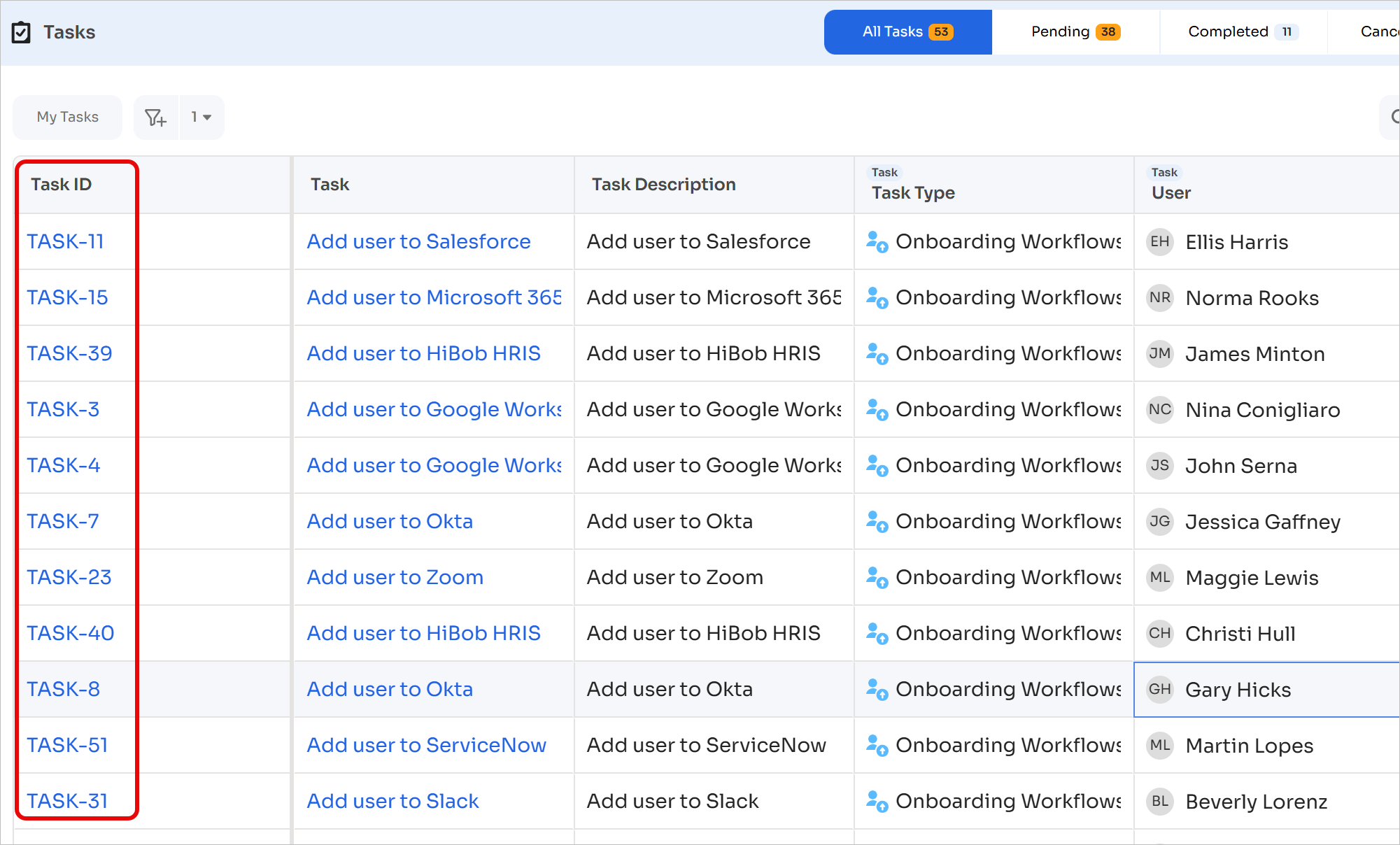Switch to the Completed tab
1400x845 pixels.
[1243, 32]
